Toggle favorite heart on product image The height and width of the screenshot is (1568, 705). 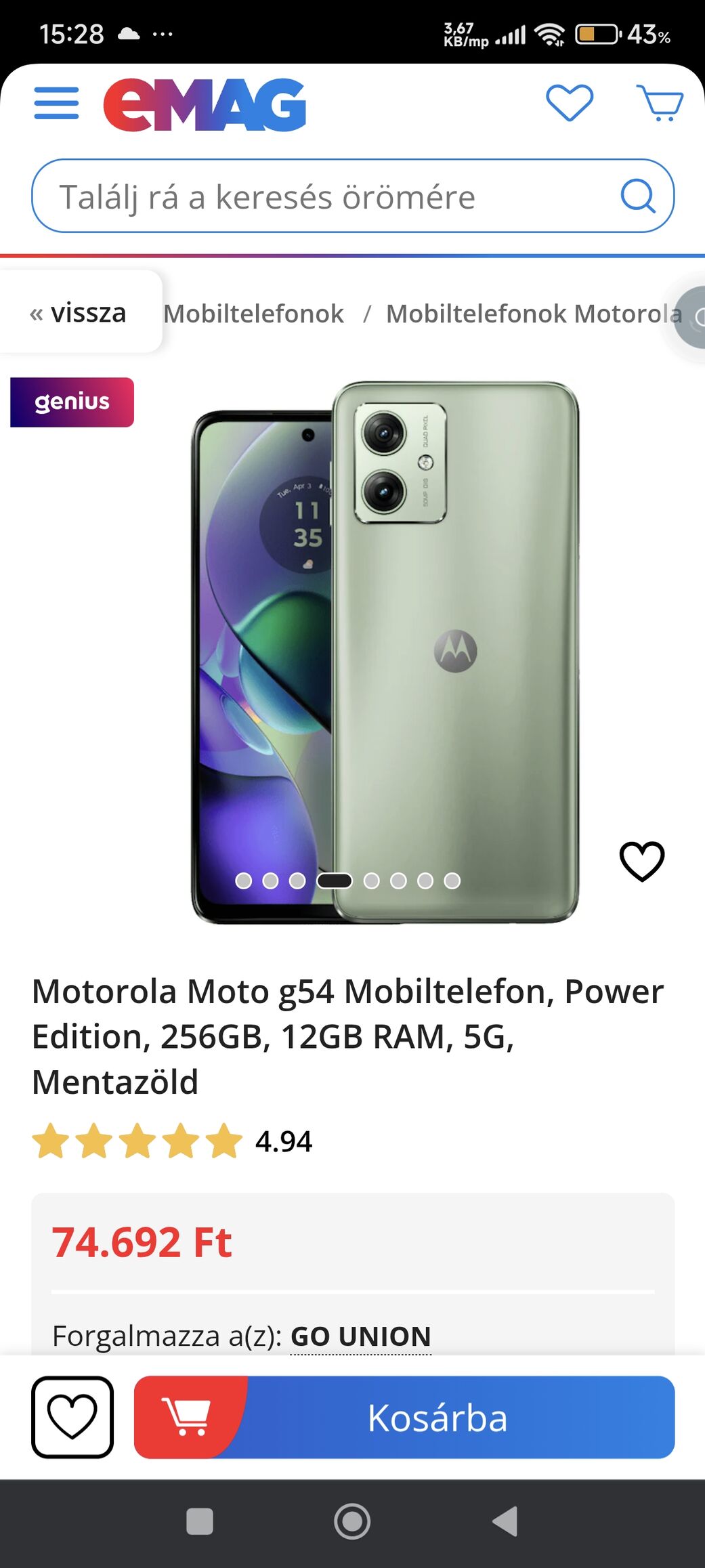click(642, 862)
